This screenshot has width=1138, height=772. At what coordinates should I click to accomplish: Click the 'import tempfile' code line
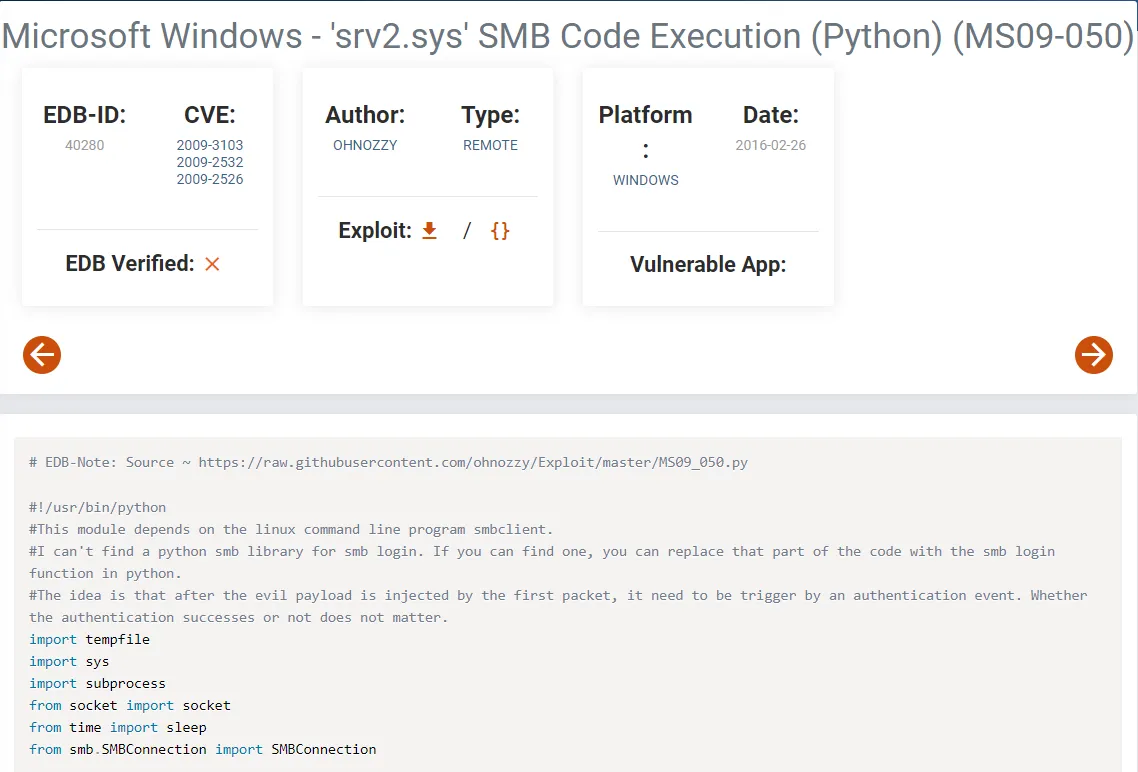tap(89, 639)
